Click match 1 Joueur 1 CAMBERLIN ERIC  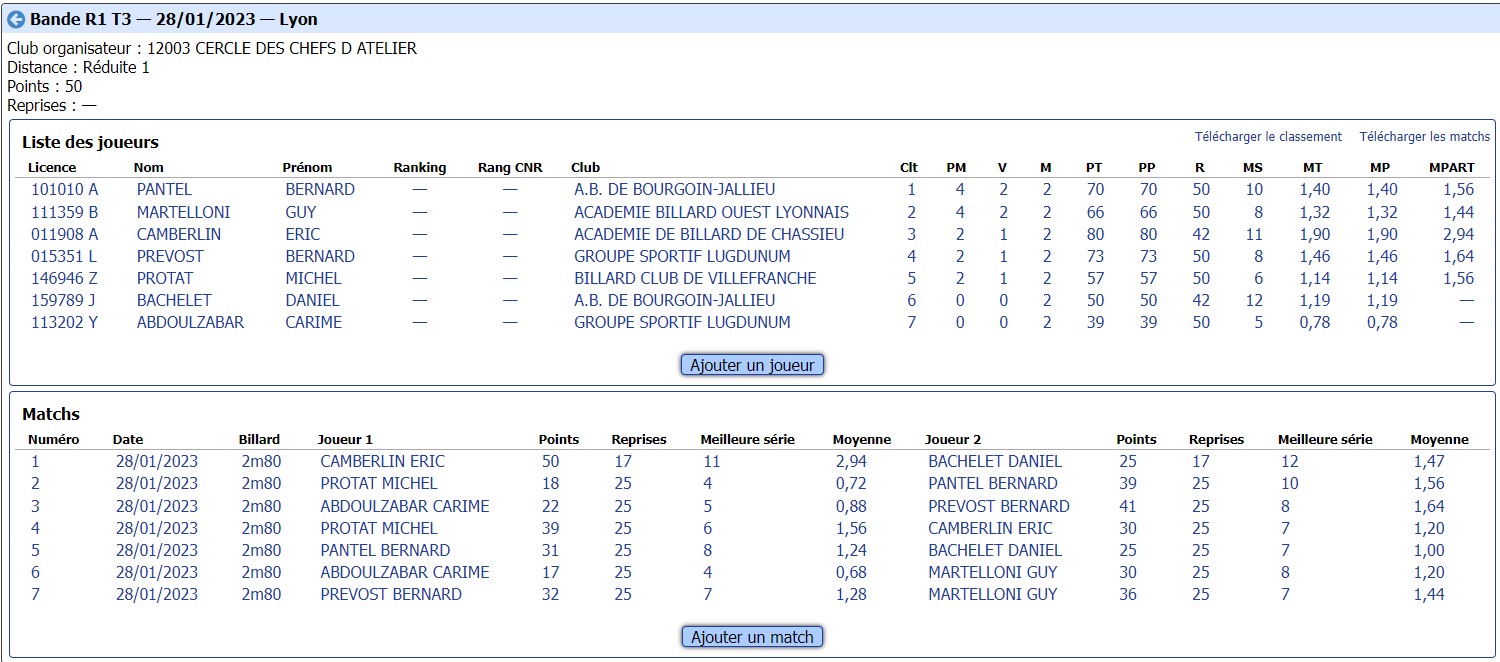[383, 462]
